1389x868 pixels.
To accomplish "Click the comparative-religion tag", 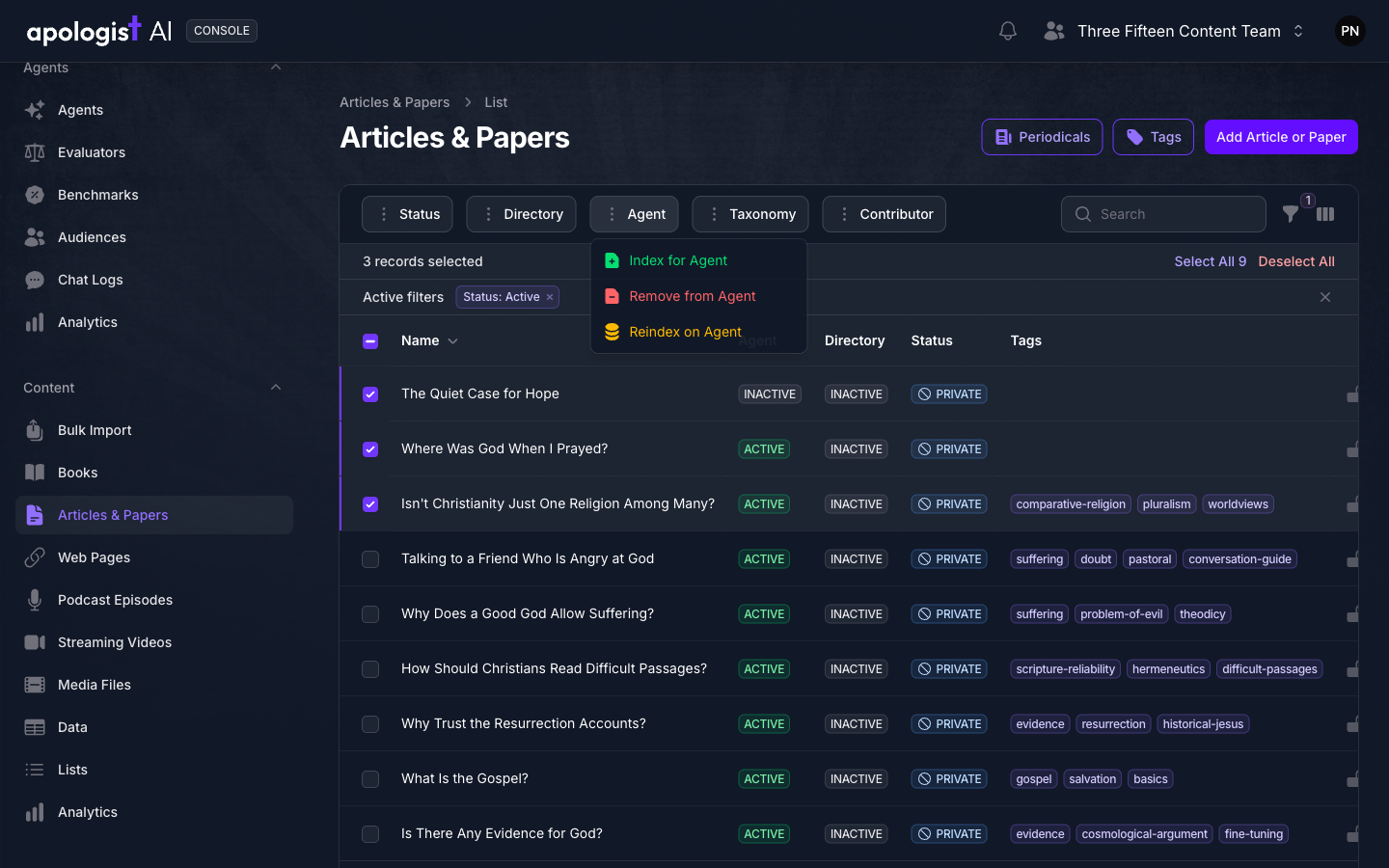I will pos(1071,504).
